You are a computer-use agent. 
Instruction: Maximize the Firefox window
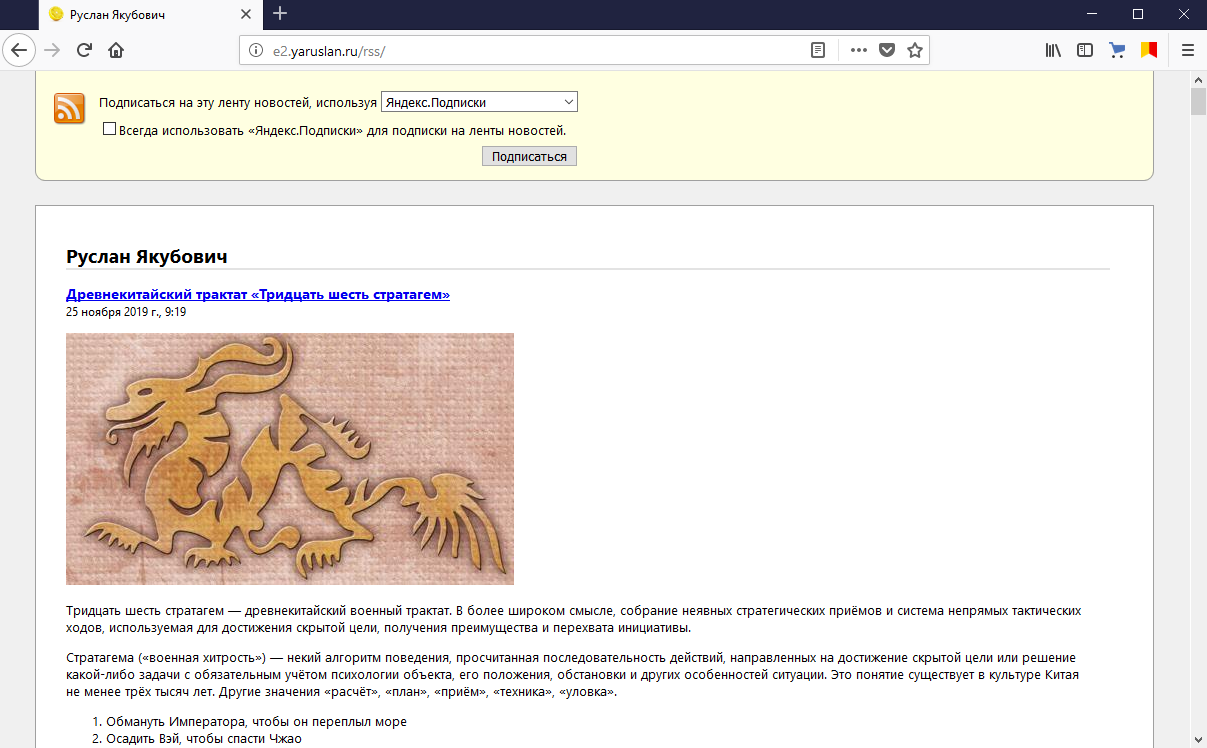tap(1138, 14)
